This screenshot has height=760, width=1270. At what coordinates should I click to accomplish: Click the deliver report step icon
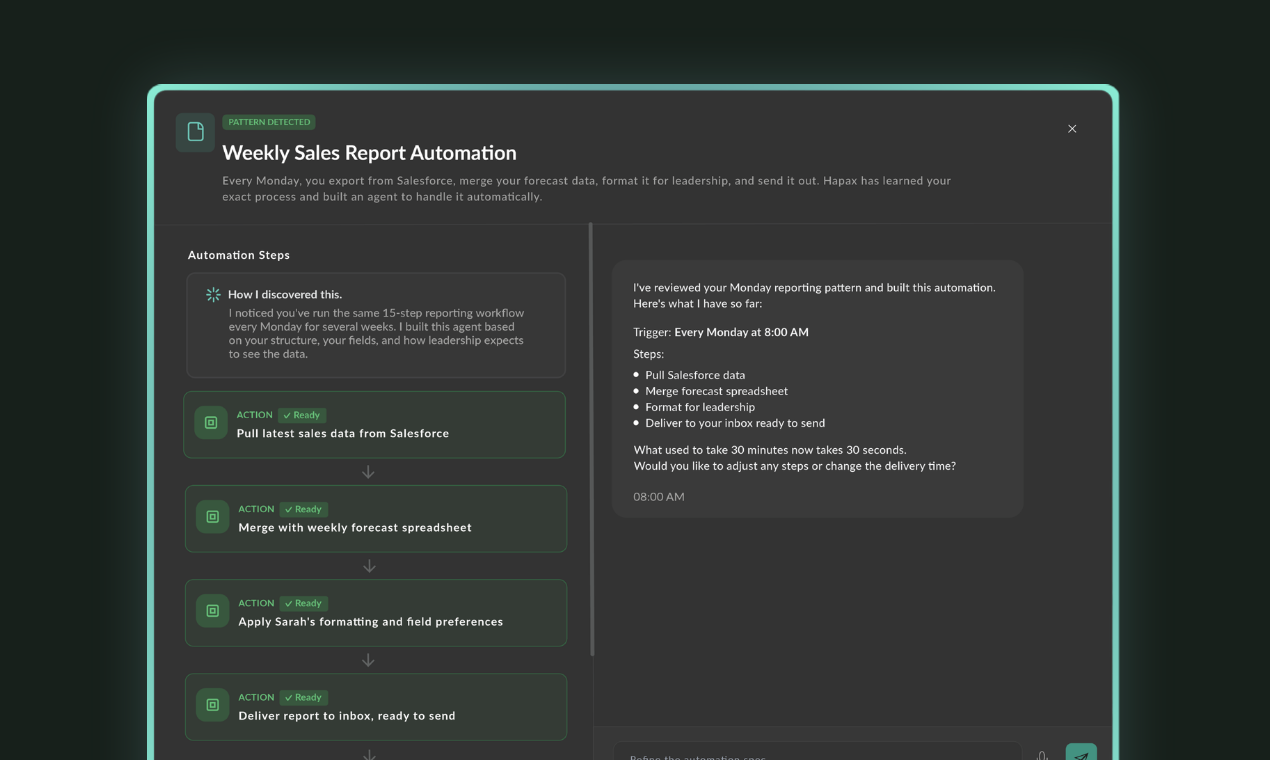[x=211, y=704]
